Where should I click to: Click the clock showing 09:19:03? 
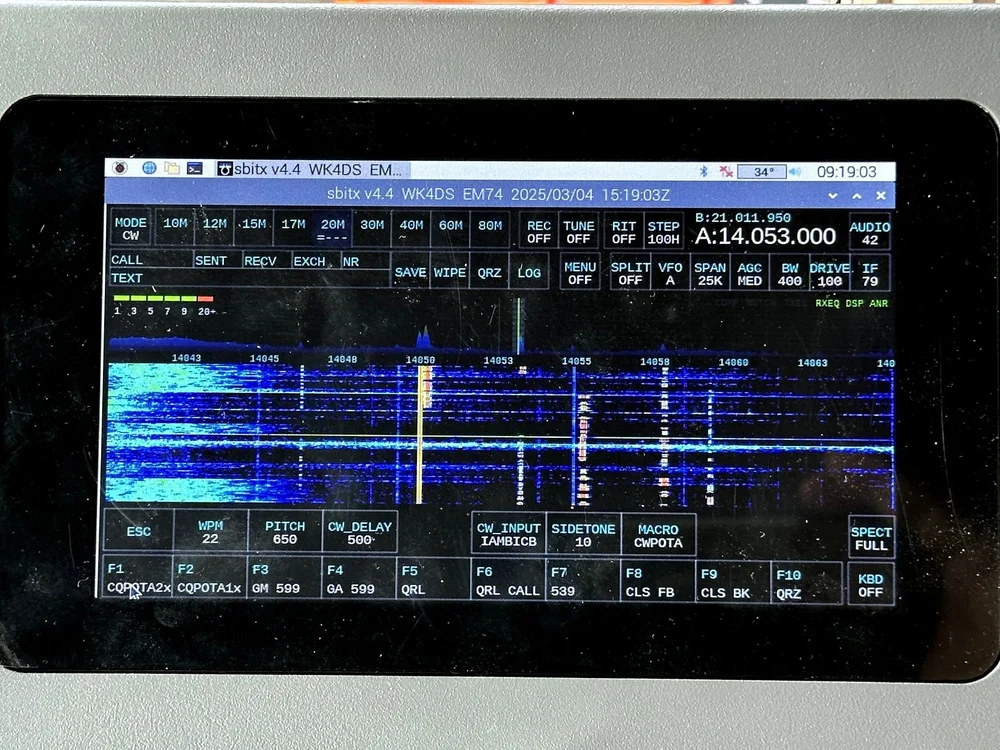(846, 172)
